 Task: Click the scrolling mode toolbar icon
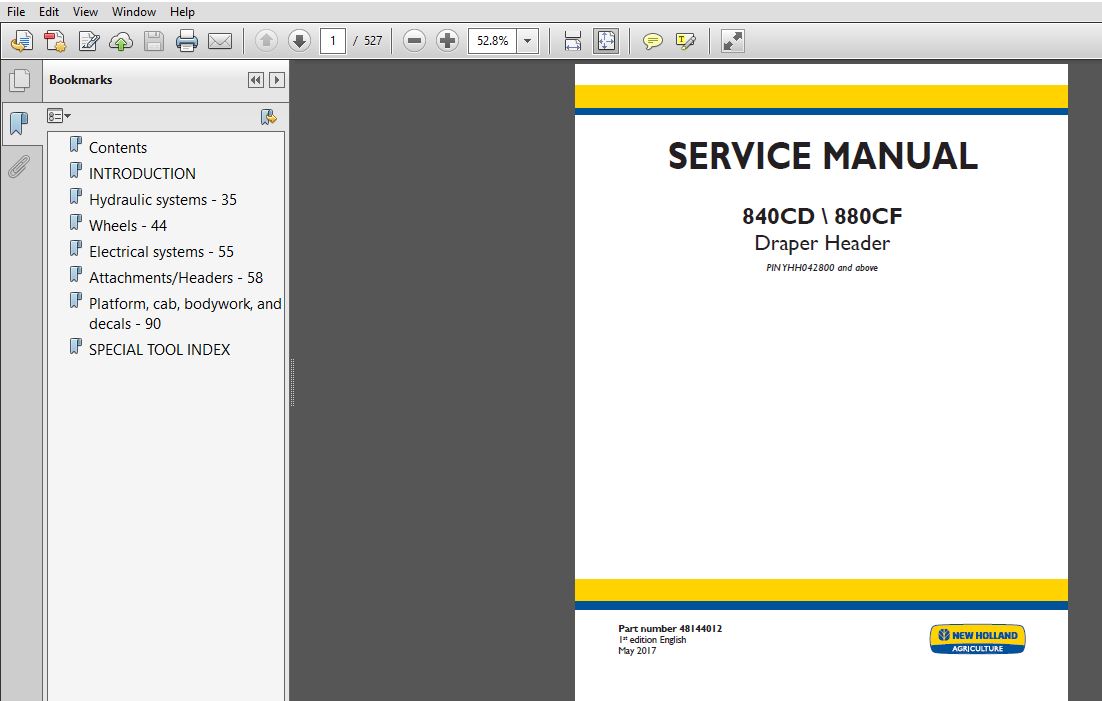click(573, 41)
